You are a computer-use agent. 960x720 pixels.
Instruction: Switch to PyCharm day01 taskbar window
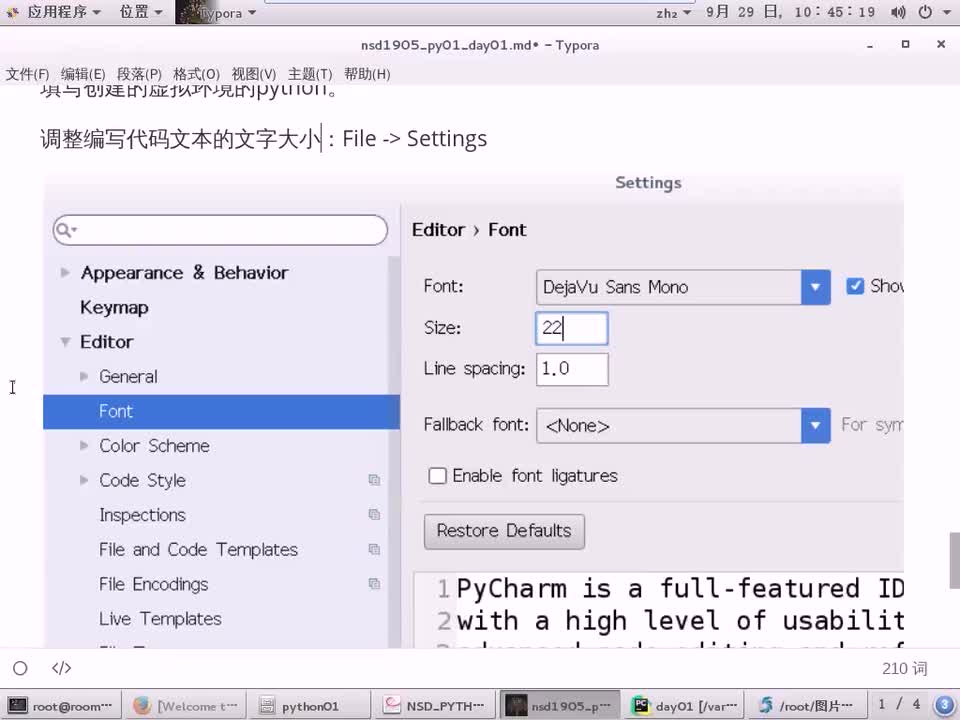point(683,706)
